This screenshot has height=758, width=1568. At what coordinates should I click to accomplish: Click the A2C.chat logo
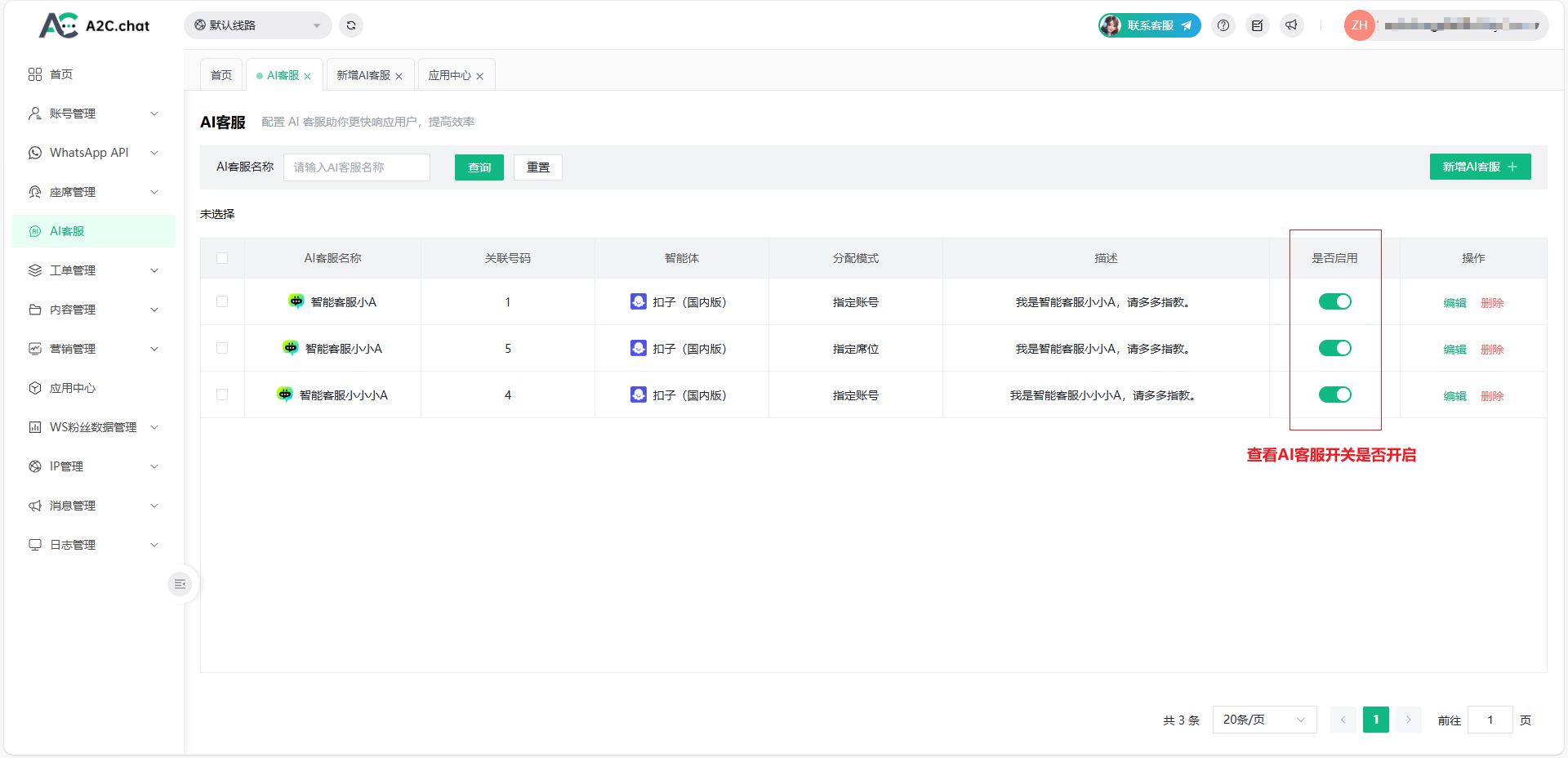(94, 25)
